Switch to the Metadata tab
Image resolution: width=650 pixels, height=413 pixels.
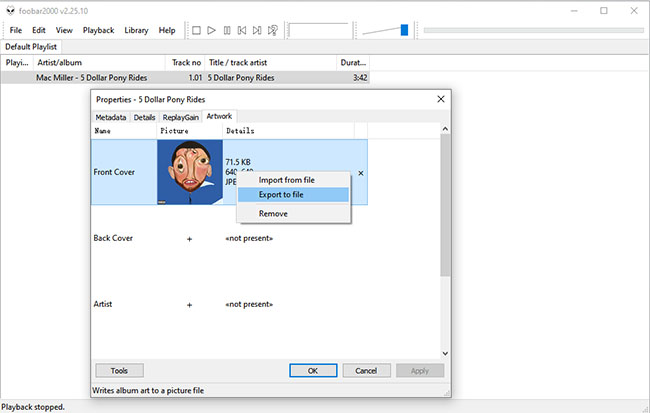pyautogui.click(x=111, y=117)
